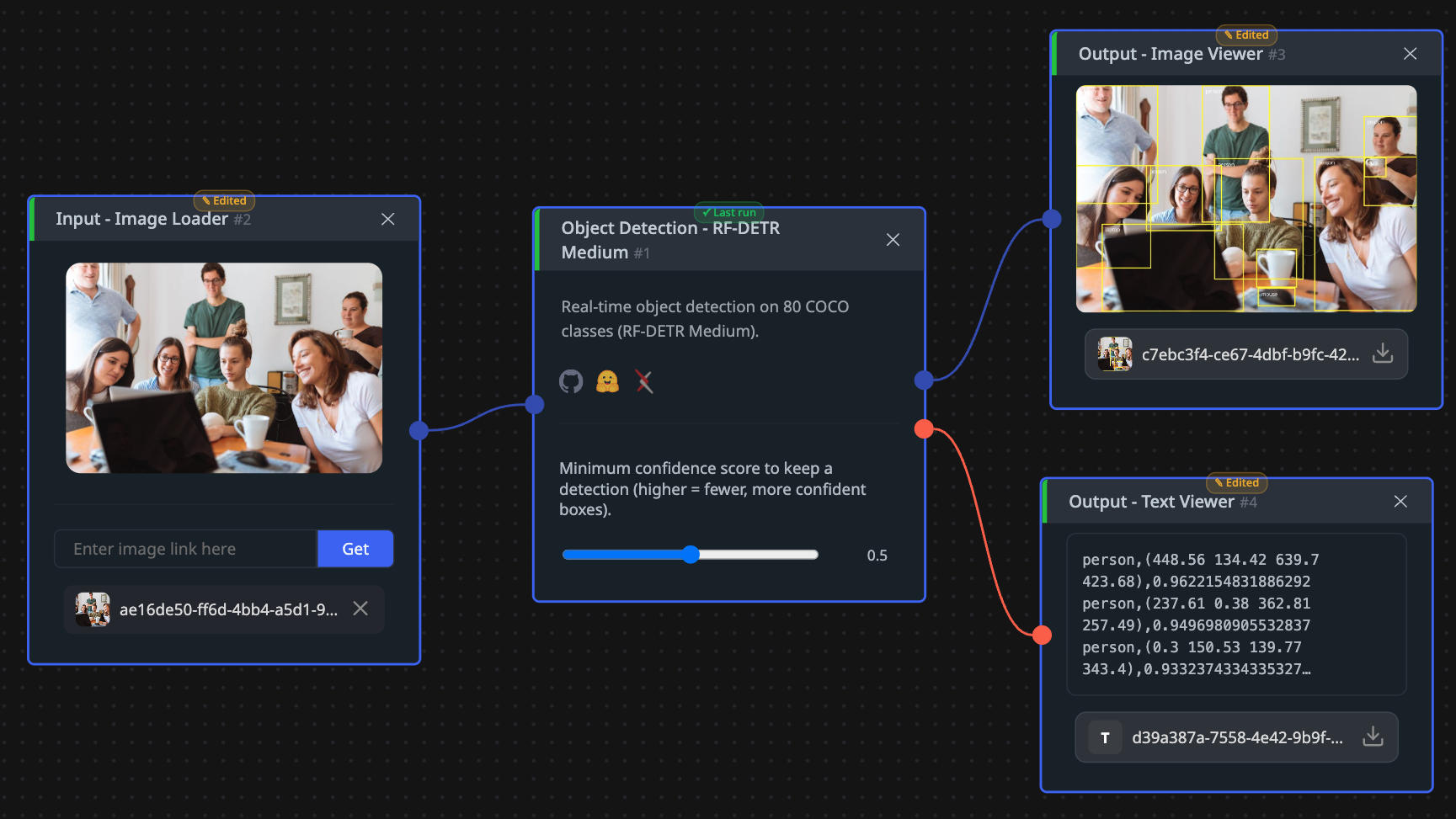Click the 'Real-time object detection on 80 COCO classes' description
The width and height of the screenshot is (1456, 819).
[x=705, y=319]
